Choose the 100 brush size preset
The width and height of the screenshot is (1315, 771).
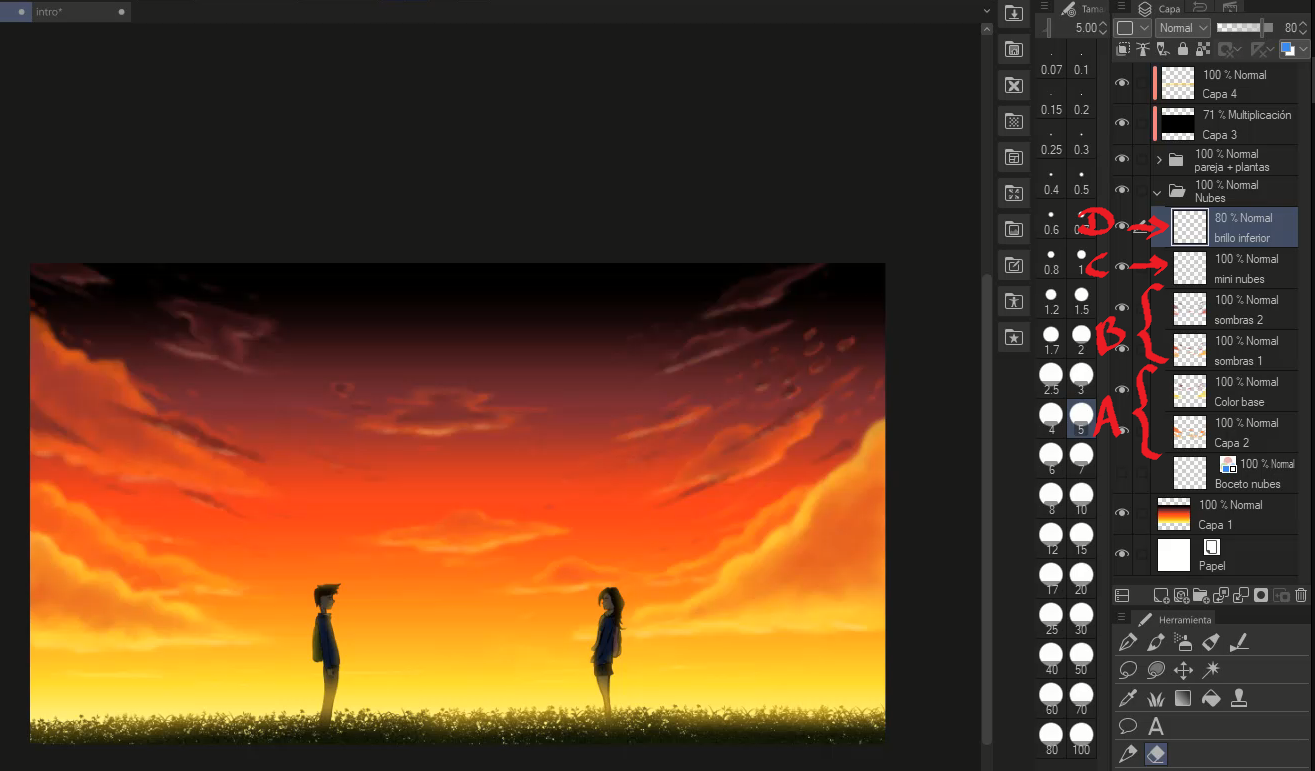click(x=1081, y=741)
